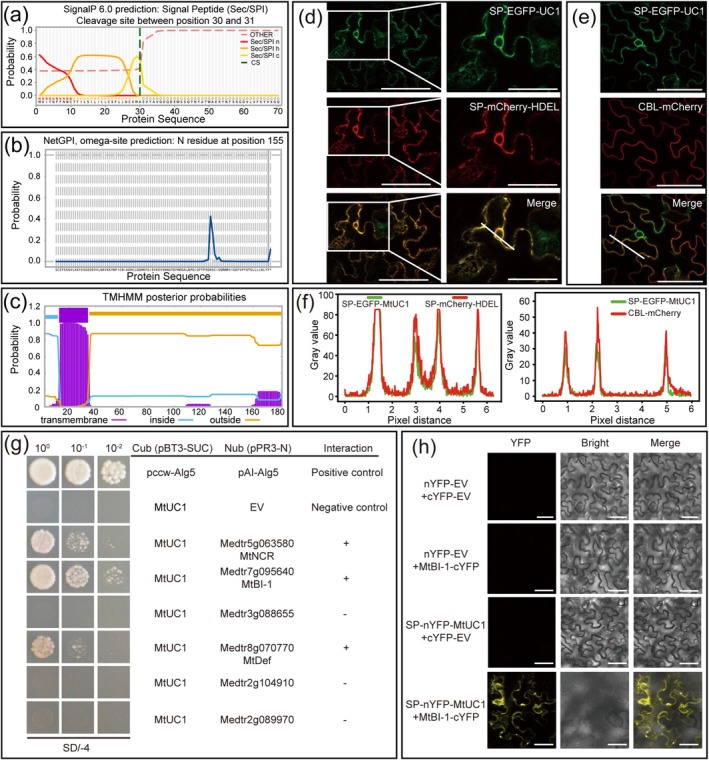Click the 'Protein Sequence' axis label in panel a

163,119
